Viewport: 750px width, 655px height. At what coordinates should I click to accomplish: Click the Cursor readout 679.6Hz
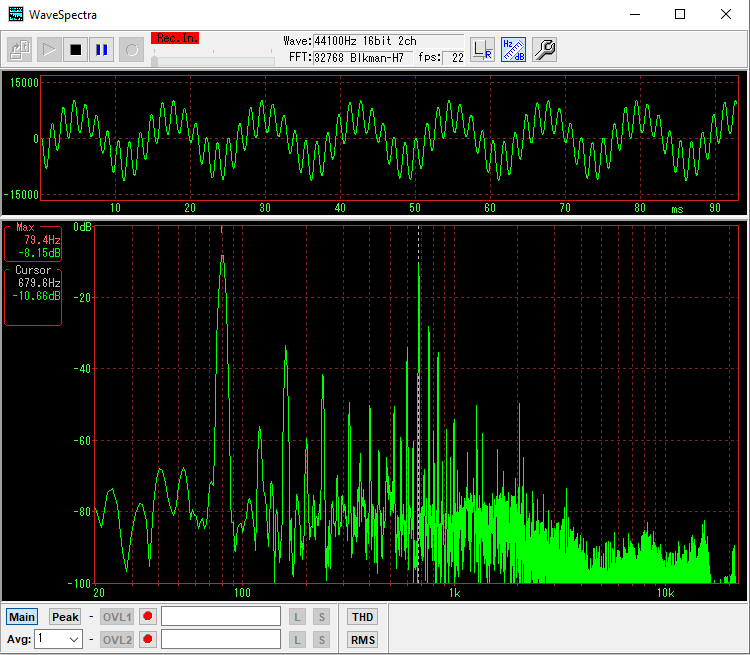point(39,283)
